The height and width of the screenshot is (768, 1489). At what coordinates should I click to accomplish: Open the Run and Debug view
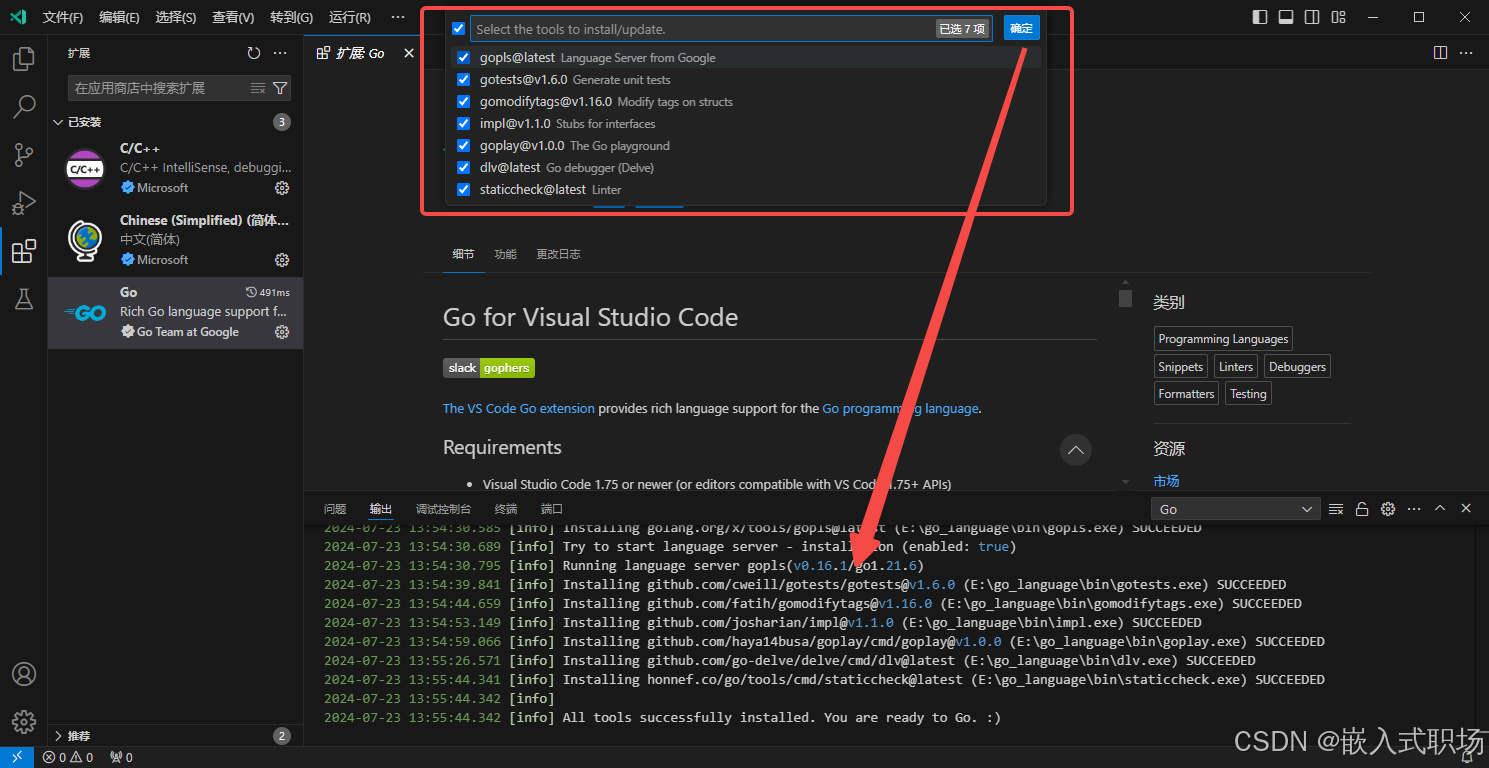23,203
